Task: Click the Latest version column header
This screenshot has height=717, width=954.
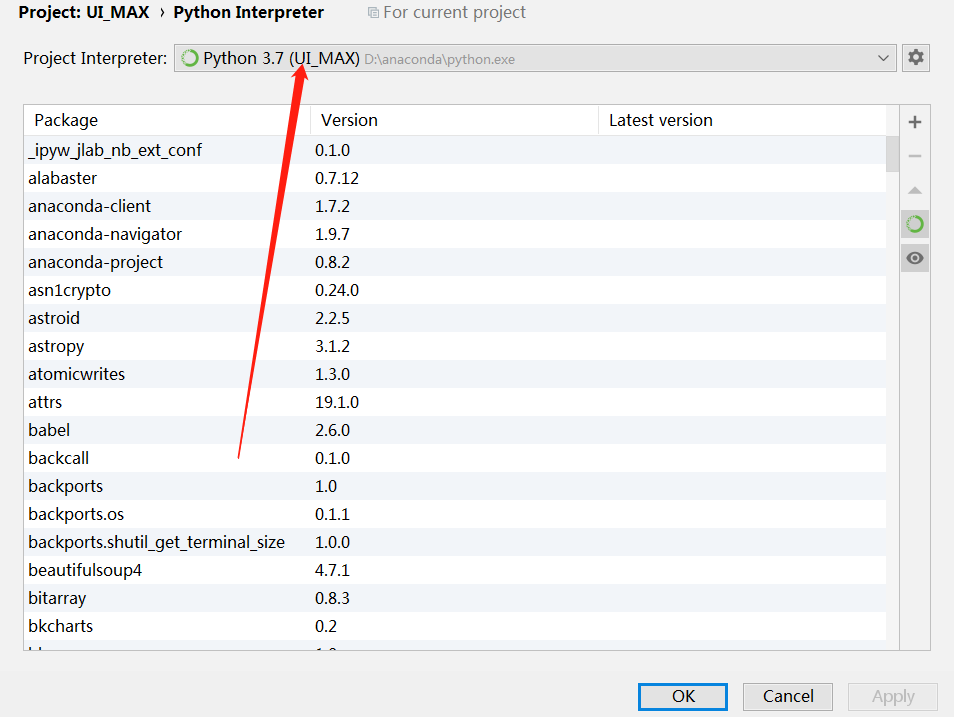Action: (742, 121)
